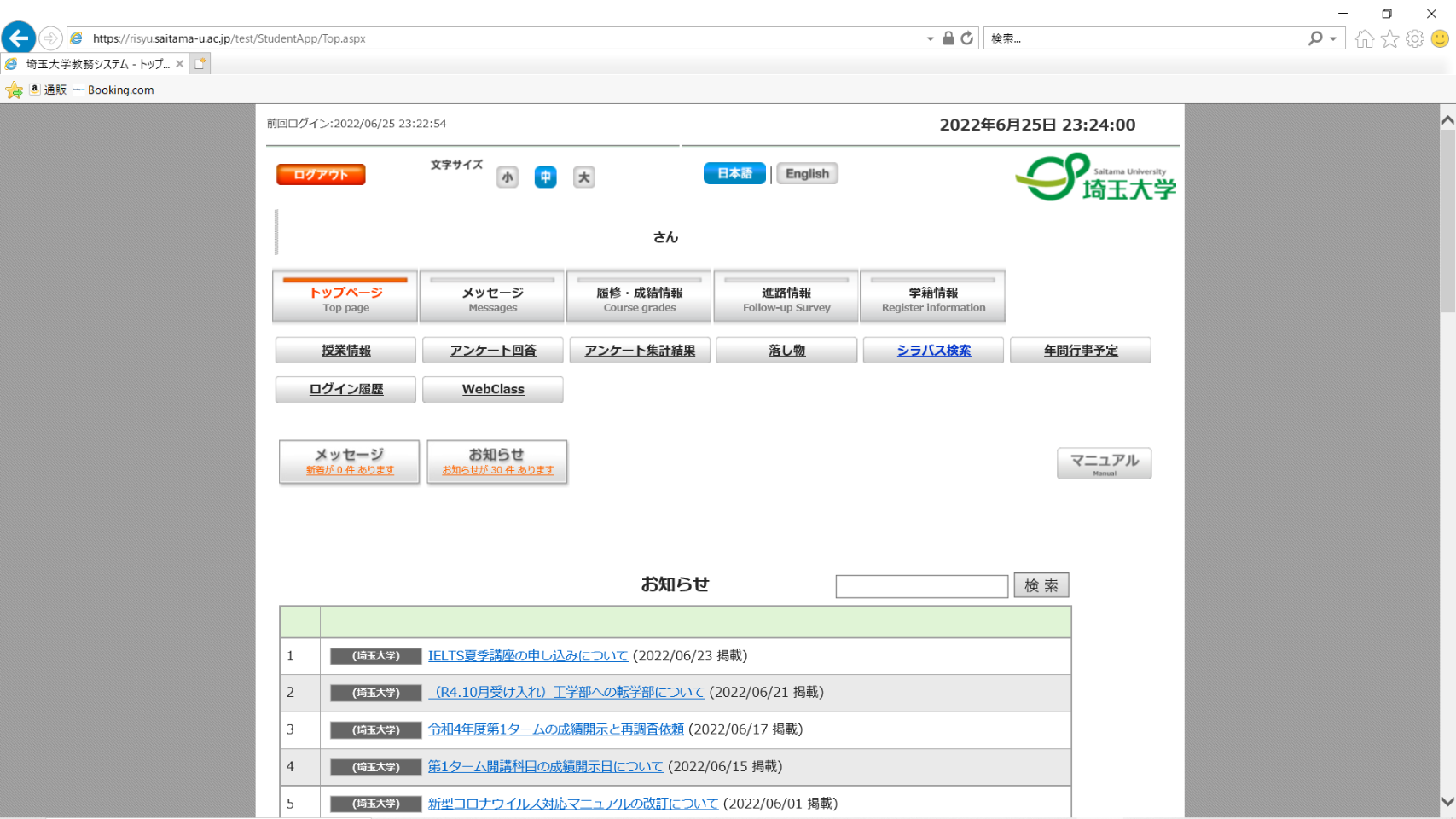Screen dimensions: 1456x819
Task: Open browser settings gear icon
Action: pyautogui.click(x=1415, y=38)
